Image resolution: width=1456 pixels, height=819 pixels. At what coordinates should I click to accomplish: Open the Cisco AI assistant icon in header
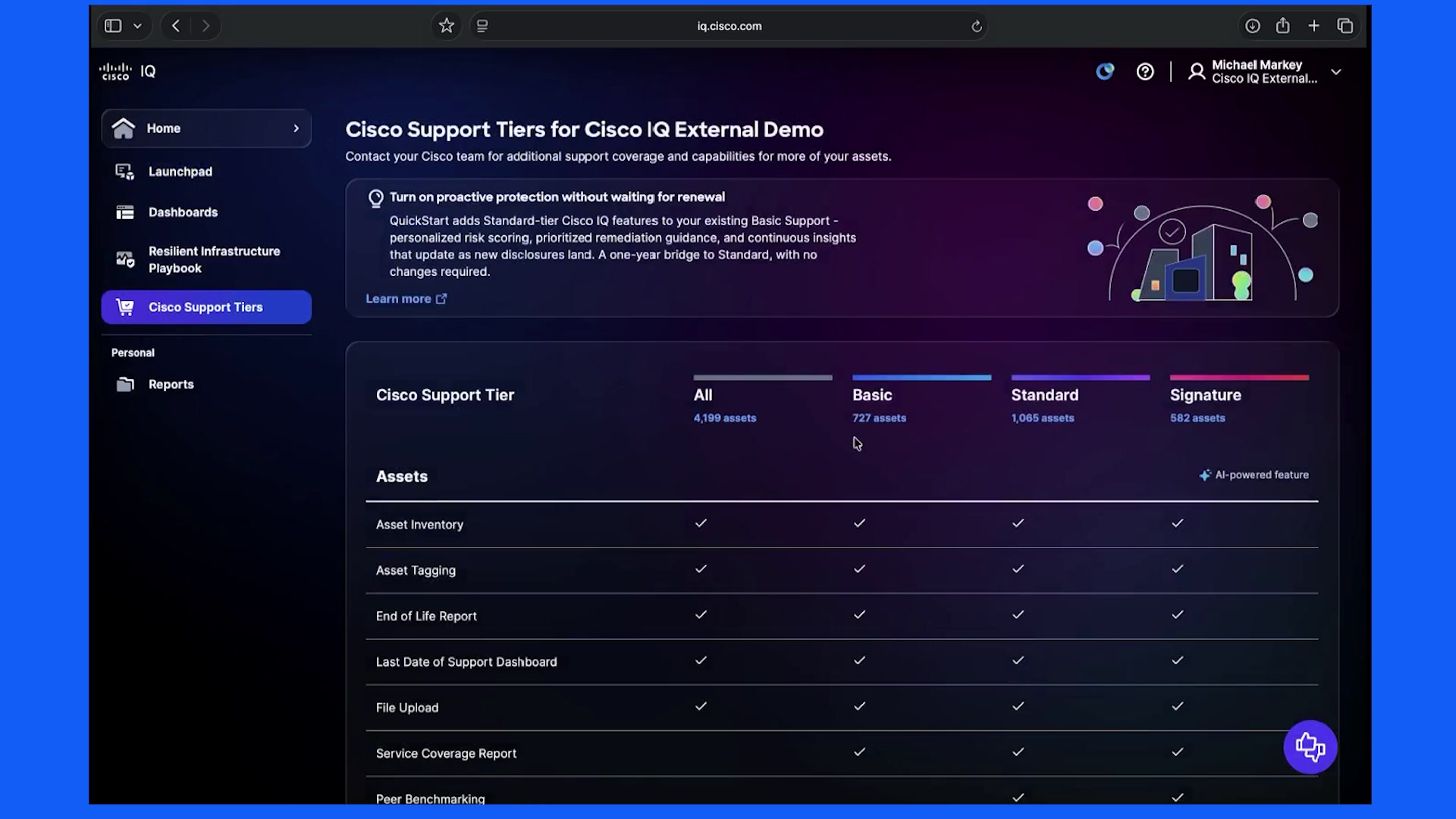[x=1105, y=71]
